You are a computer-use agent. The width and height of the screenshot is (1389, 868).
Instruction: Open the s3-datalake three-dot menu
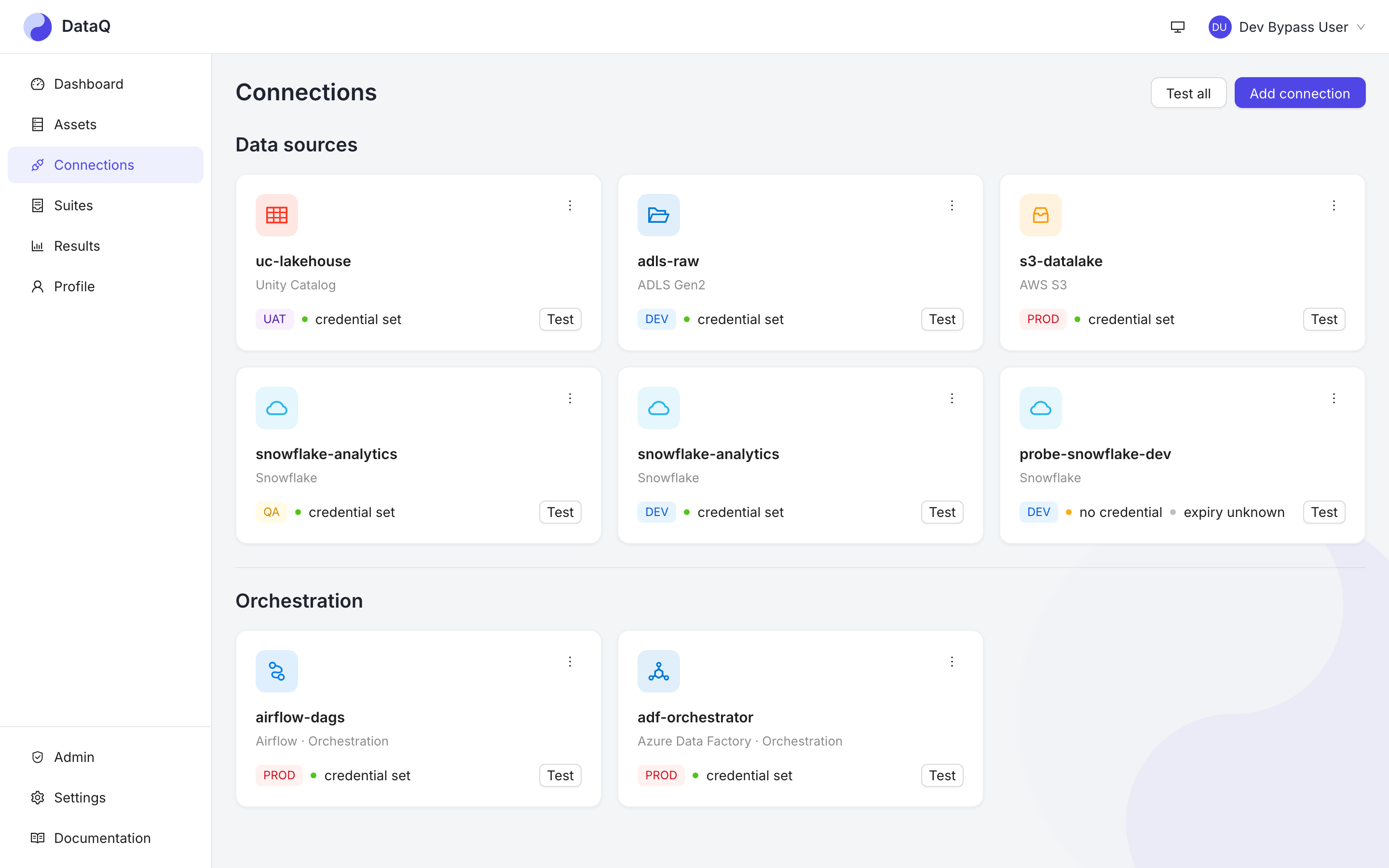pyautogui.click(x=1334, y=205)
